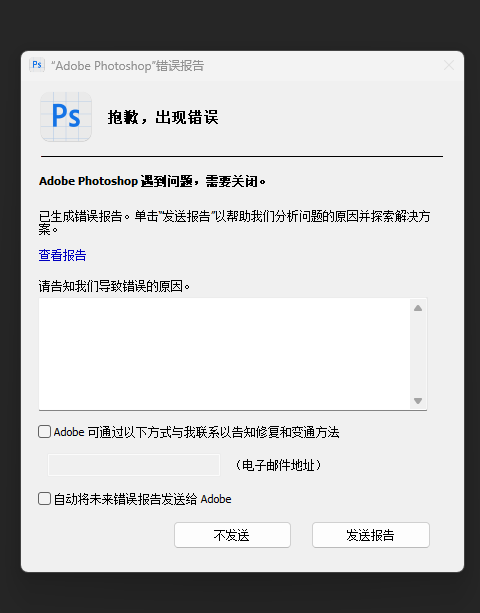
Task: Click the large Photoshop logo icon
Action: 66,117
